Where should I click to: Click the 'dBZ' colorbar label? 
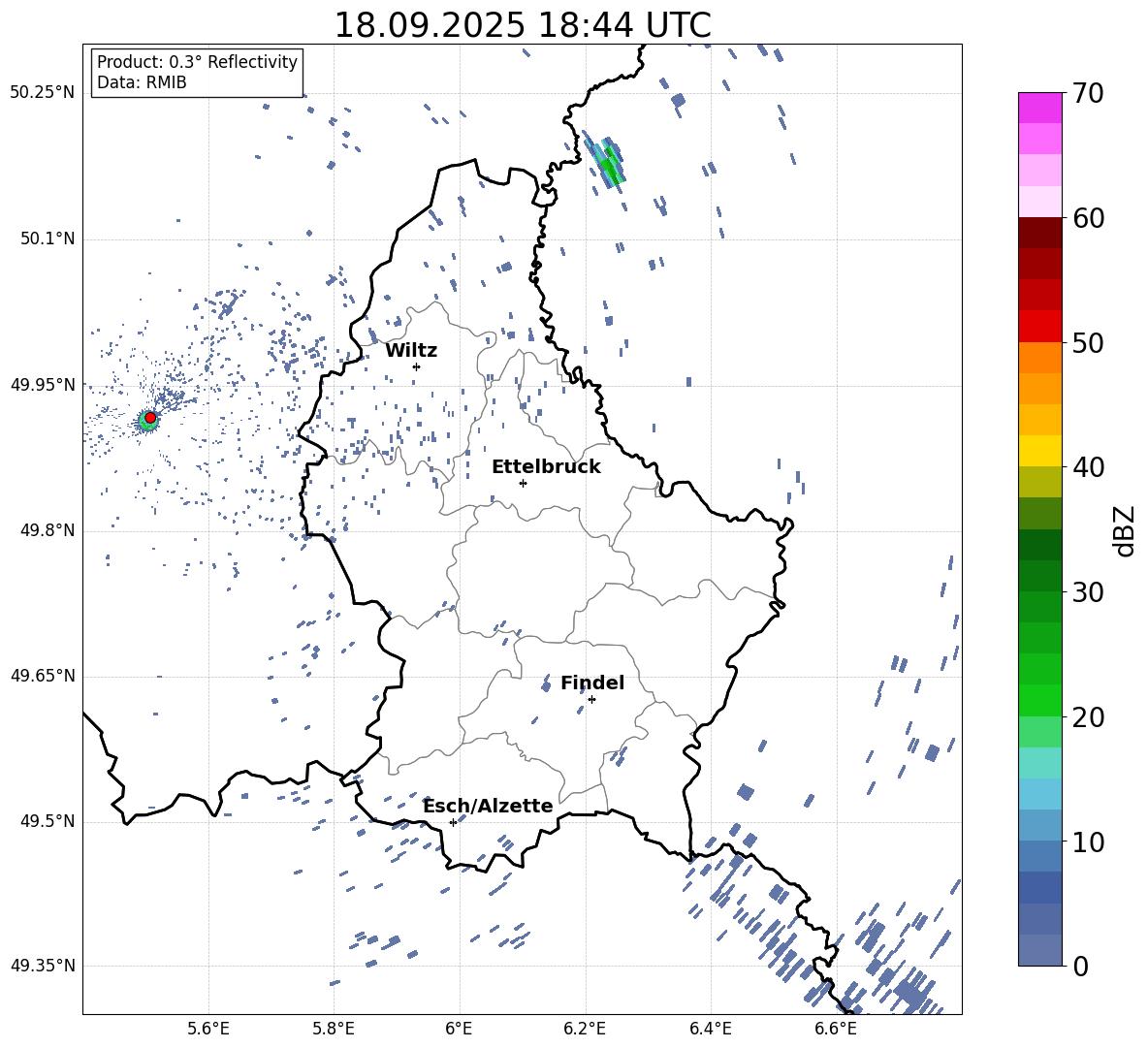(x=1124, y=530)
